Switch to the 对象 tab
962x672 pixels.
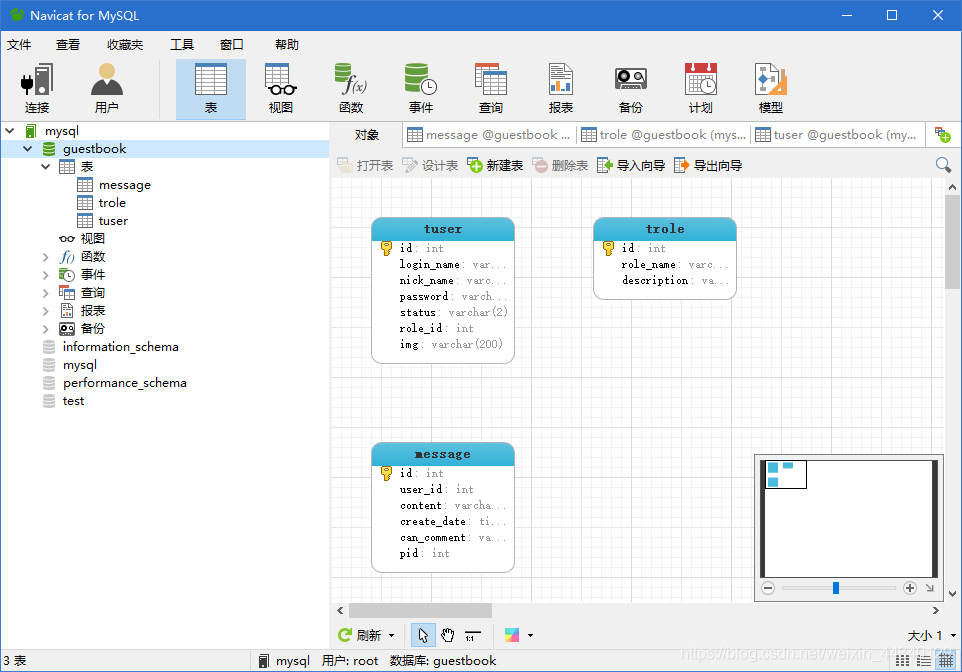click(x=366, y=135)
